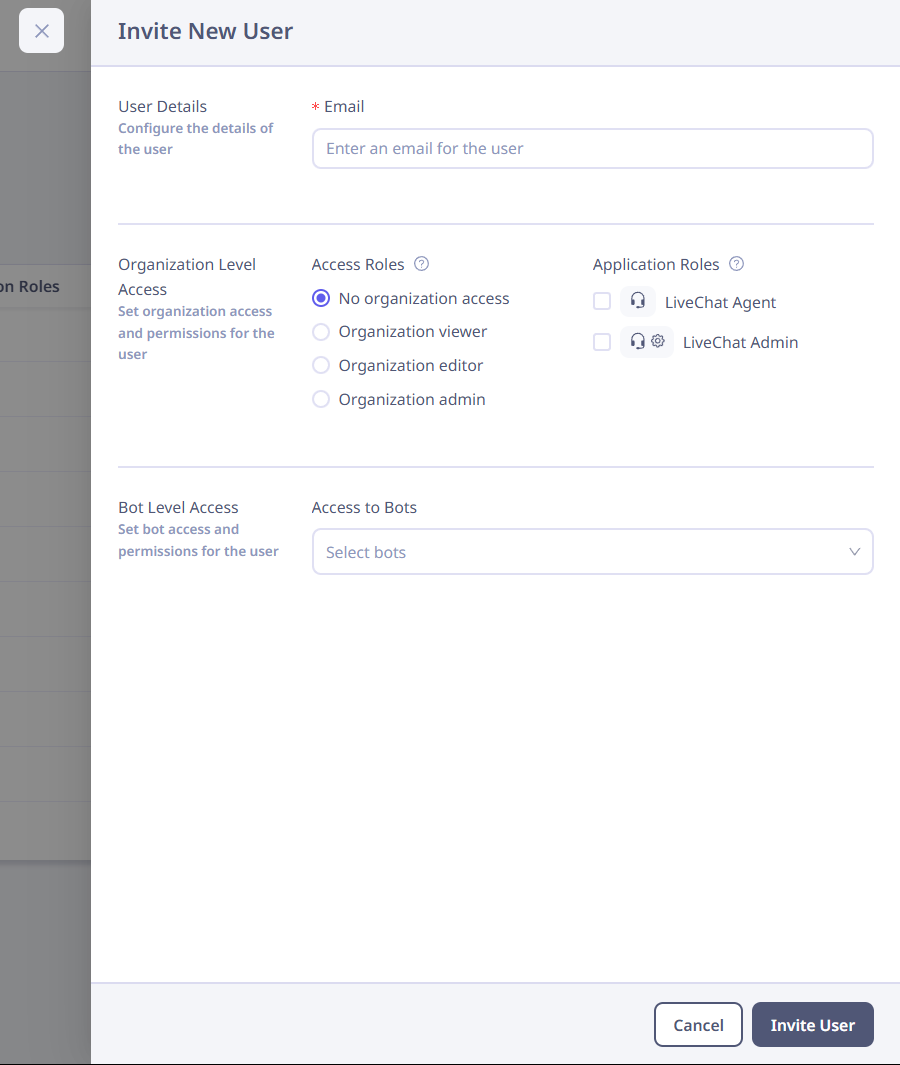Image resolution: width=900 pixels, height=1065 pixels.
Task: Check the LiveChat Admin checkbox
Action: click(602, 342)
